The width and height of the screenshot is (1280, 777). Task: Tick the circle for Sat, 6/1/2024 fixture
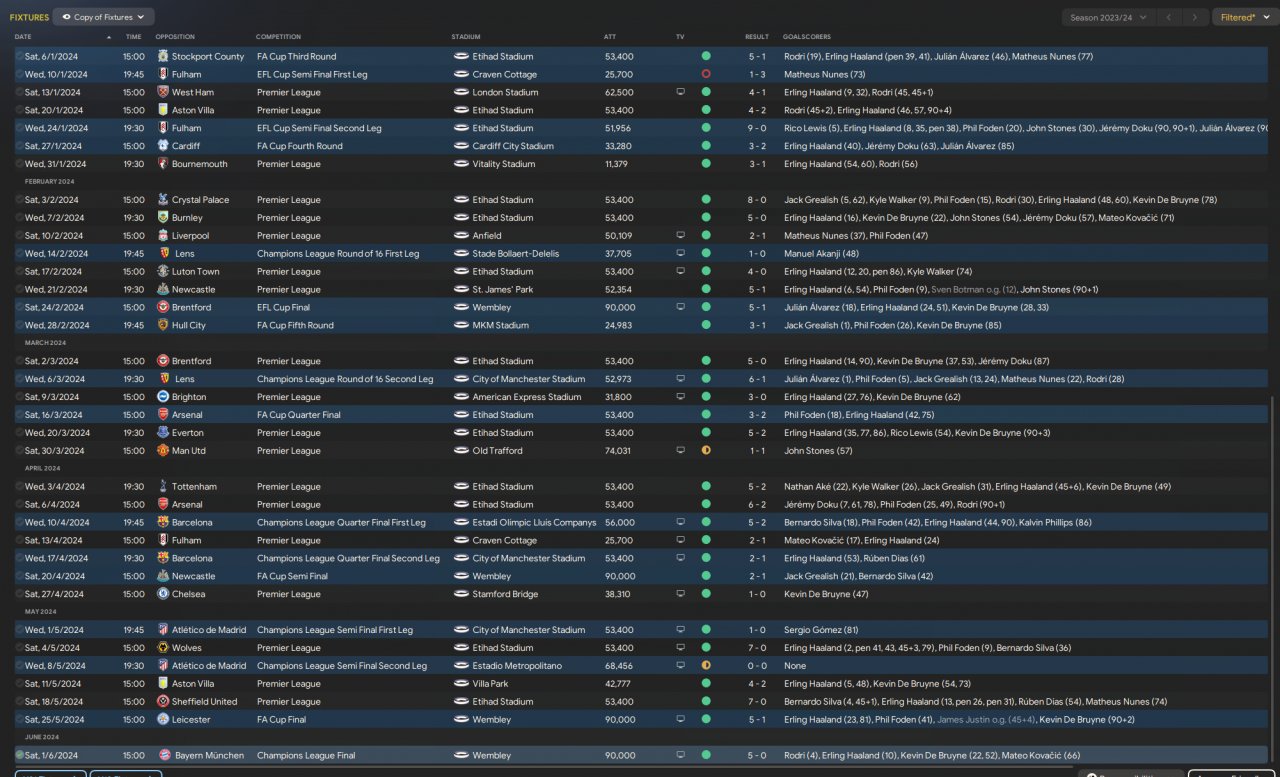tap(19, 57)
